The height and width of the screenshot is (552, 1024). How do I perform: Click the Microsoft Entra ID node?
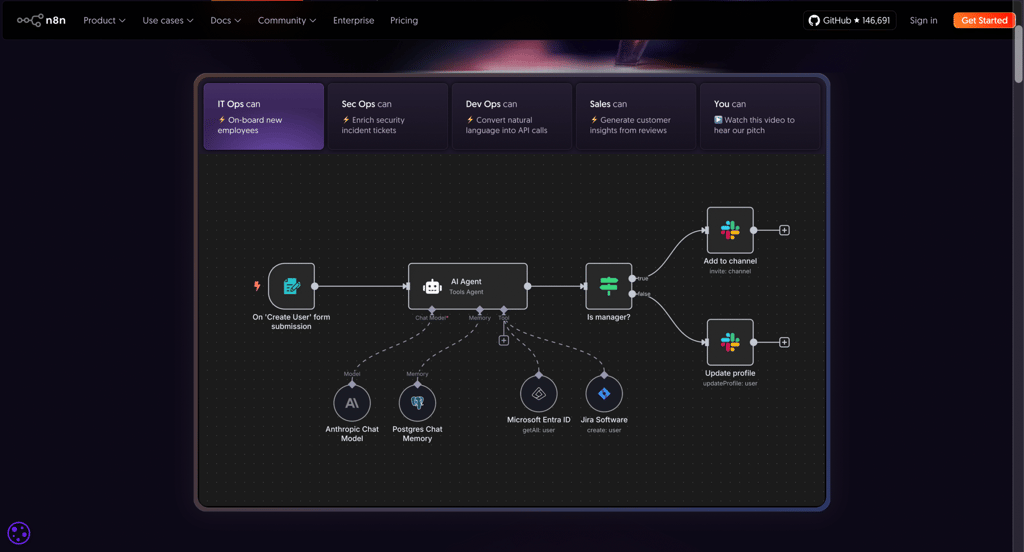point(539,394)
